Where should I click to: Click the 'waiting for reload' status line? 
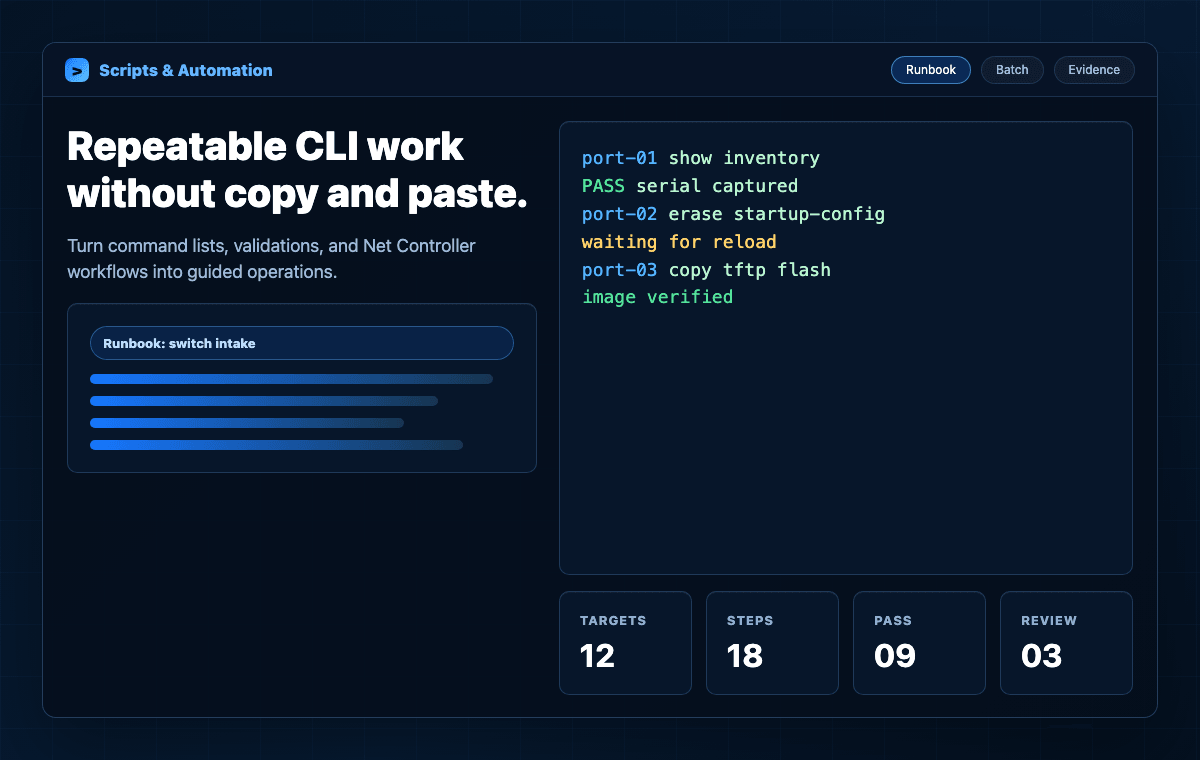(679, 242)
